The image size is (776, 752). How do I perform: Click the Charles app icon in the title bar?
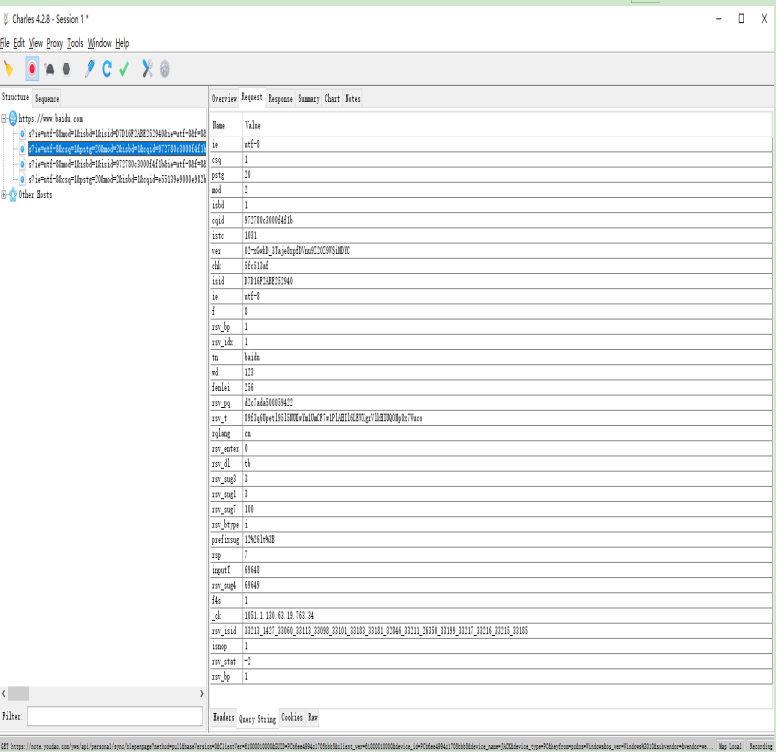5,19
